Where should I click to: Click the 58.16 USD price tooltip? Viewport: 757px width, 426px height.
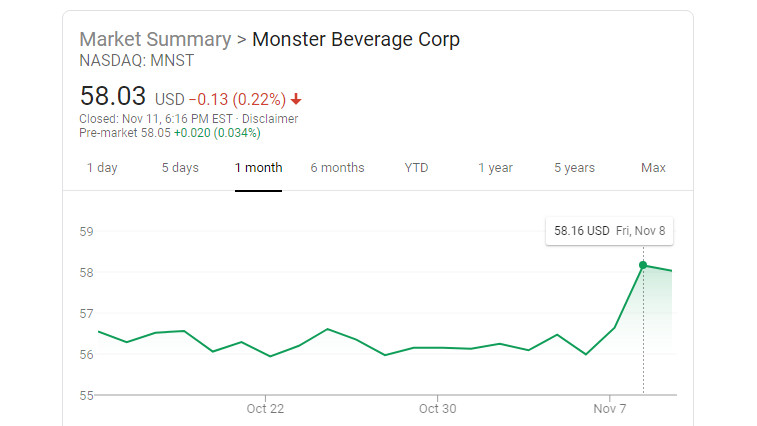click(609, 231)
